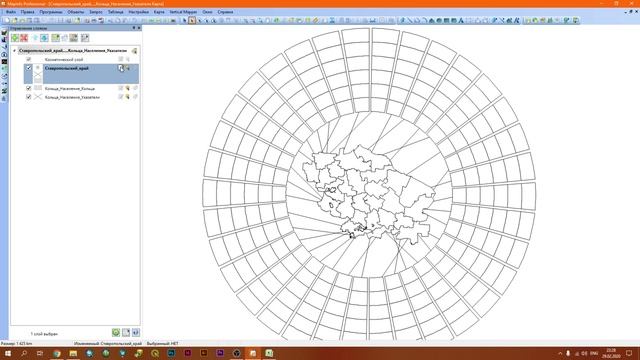Click region style swatch of Кольца_Население_Кольца
The image size is (640, 360).
(x=38, y=88)
